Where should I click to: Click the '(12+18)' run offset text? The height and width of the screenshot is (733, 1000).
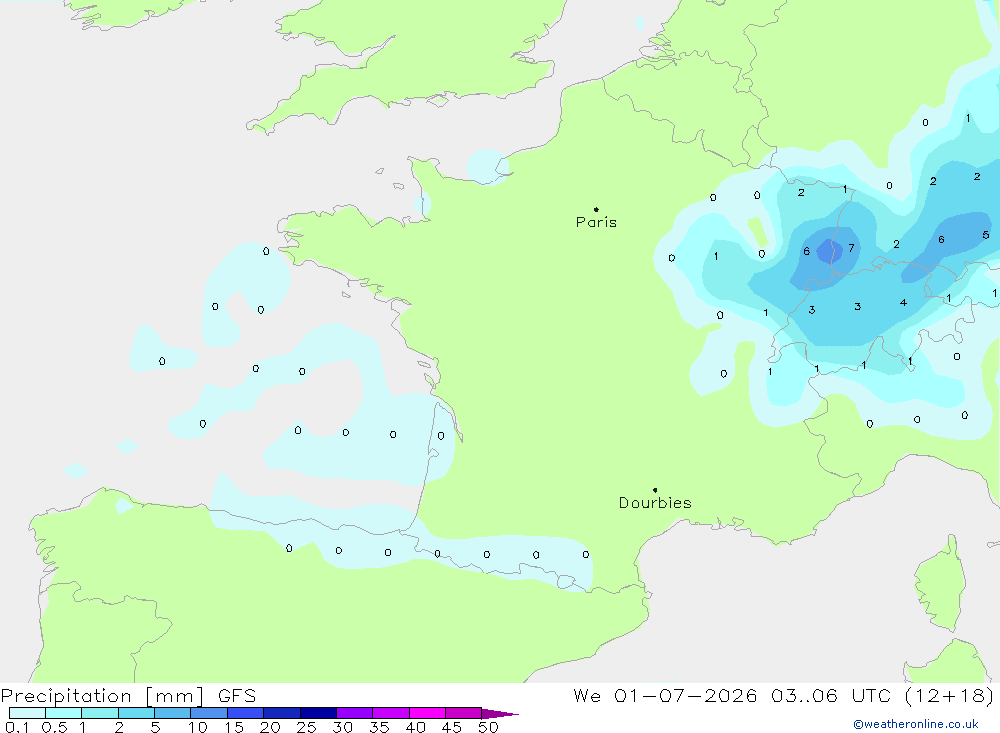point(949,695)
